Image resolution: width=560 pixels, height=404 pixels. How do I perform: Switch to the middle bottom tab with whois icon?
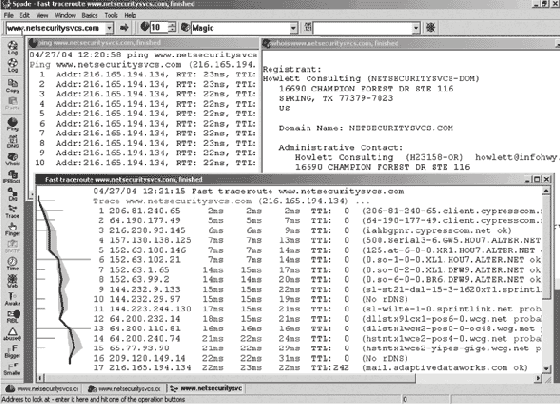(124, 388)
